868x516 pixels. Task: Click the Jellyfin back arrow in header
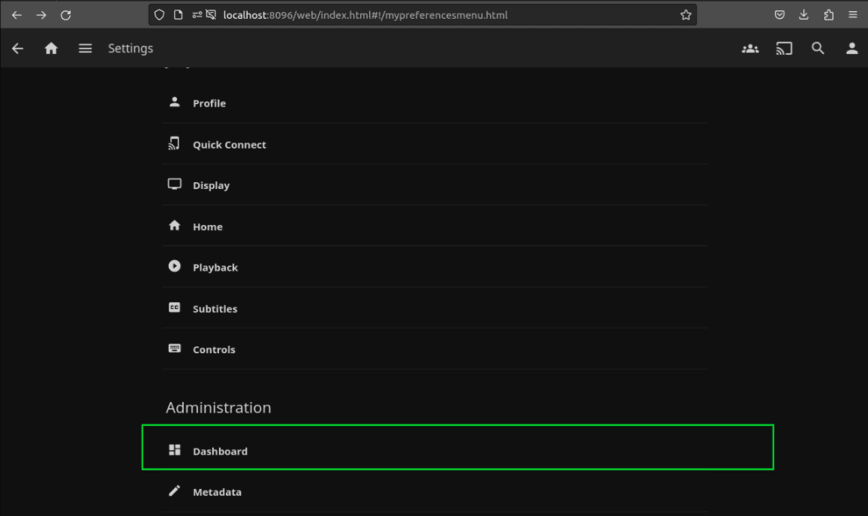point(18,49)
